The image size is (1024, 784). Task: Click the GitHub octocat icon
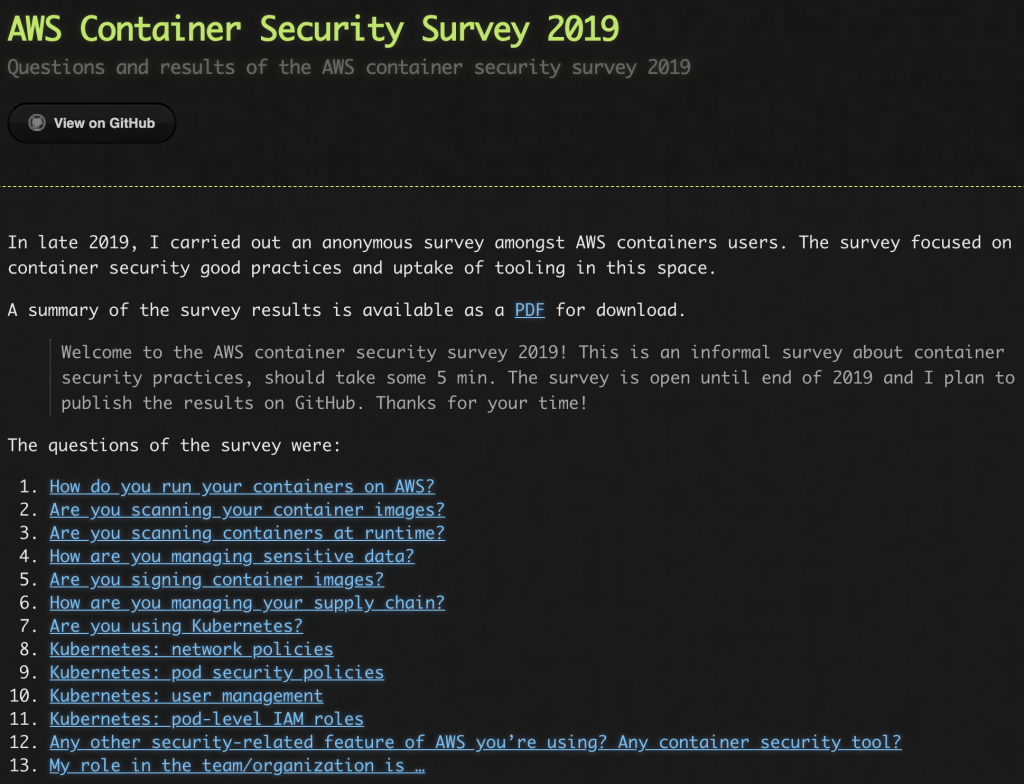[x=37, y=123]
